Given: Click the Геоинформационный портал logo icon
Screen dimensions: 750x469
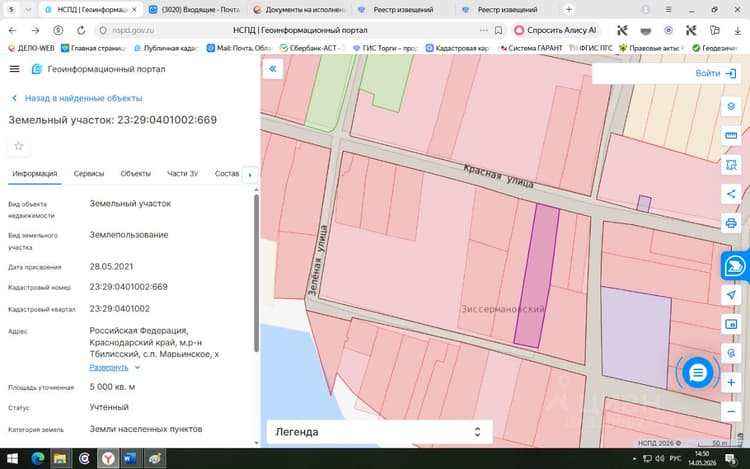Looking at the screenshot, I should click(37, 69).
